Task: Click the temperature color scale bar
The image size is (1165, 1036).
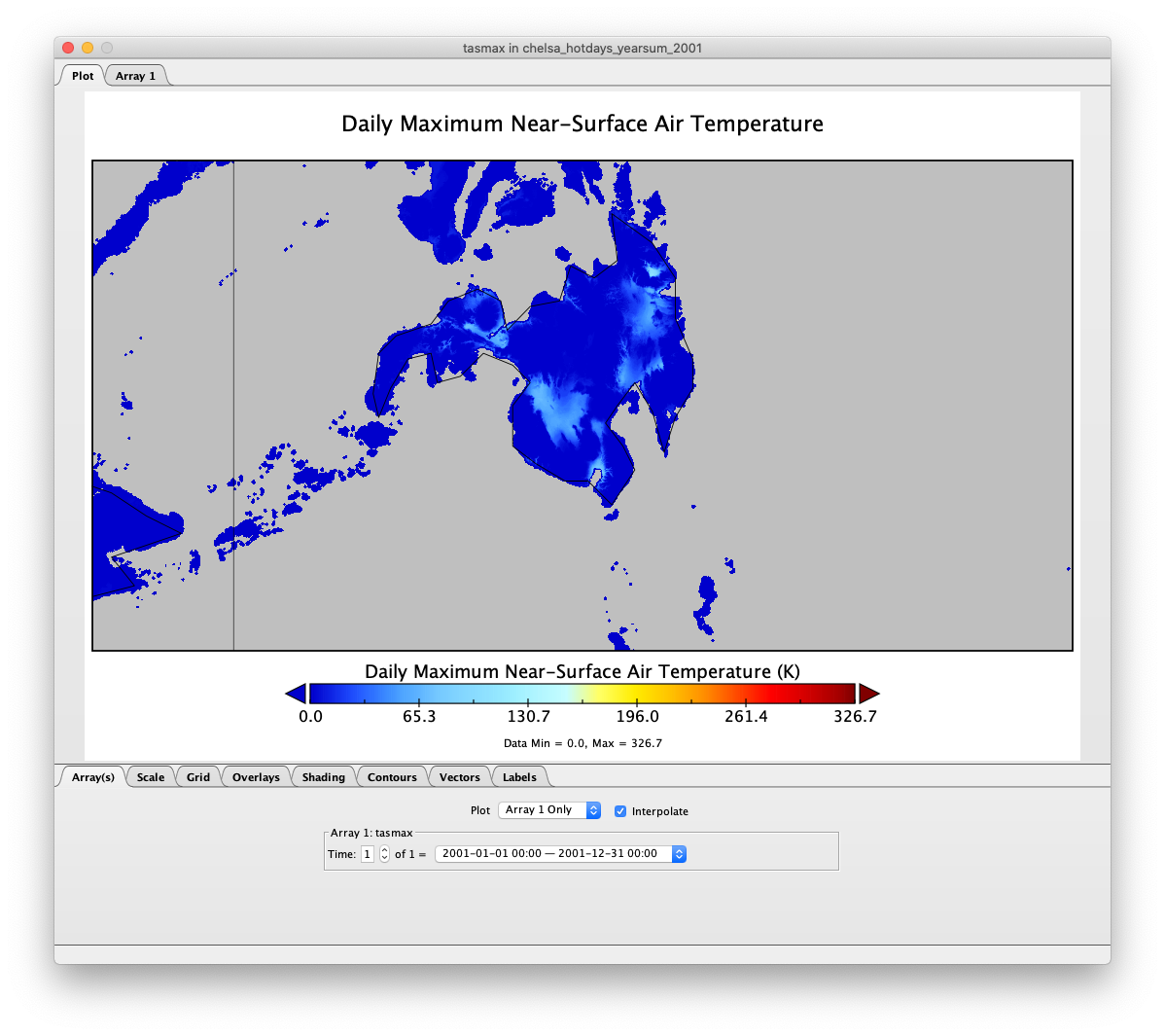Action: click(582, 694)
